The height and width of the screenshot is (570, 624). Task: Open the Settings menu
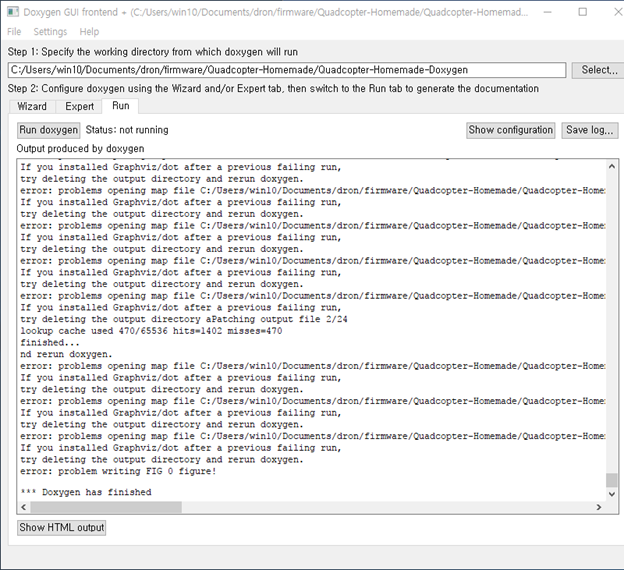tap(50, 31)
